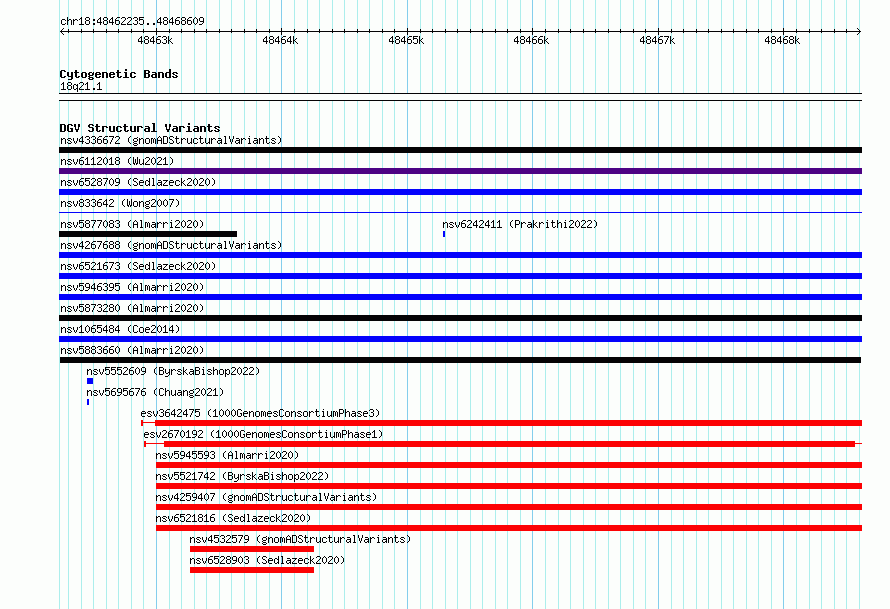Click the 48468k ruler tick label
The height and width of the screenshot is (609, 890).
point(782,40)
